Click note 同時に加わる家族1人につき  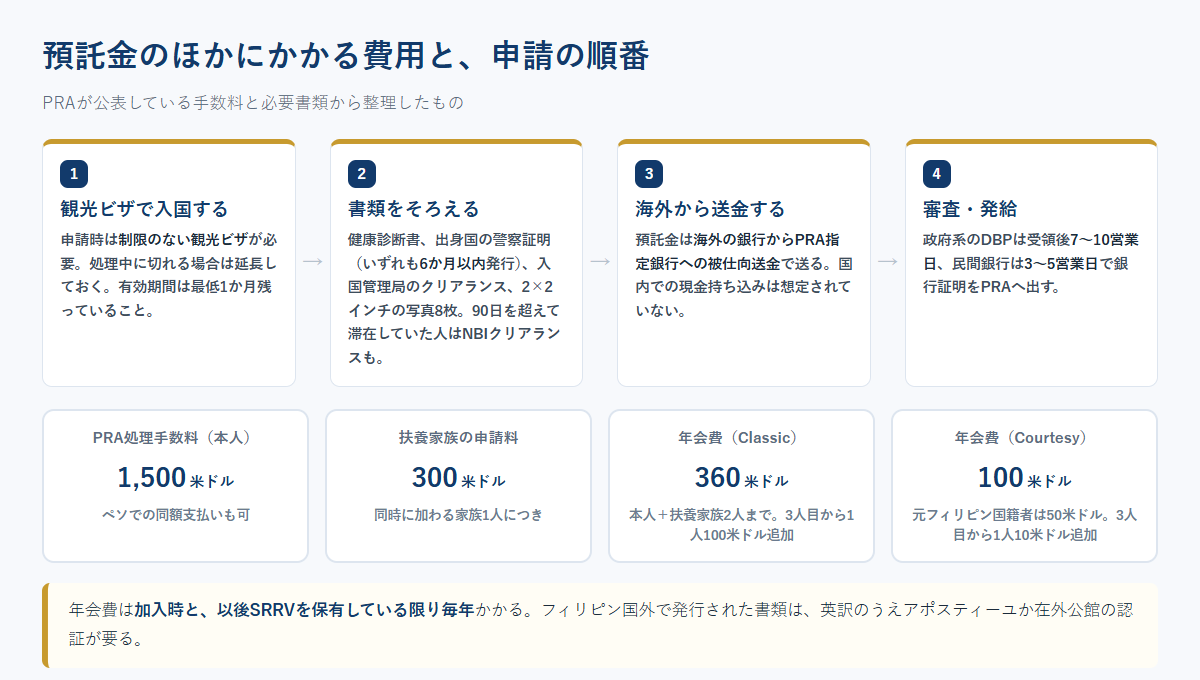tap(458, 515)
